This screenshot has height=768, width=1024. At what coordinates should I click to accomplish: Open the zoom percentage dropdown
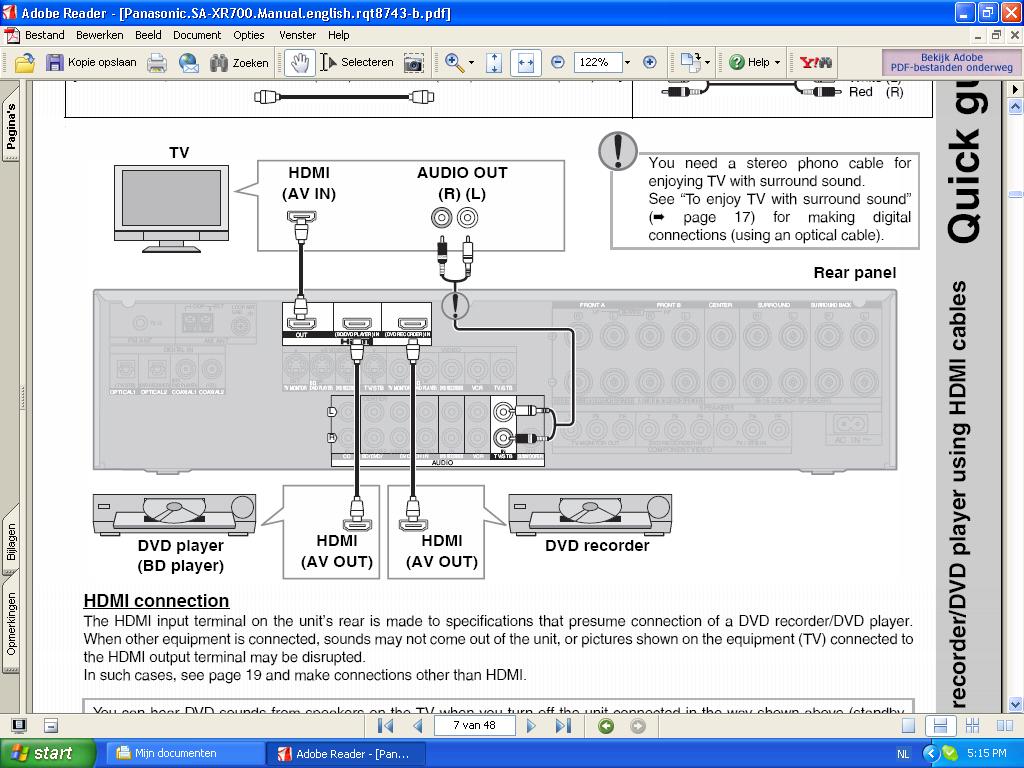[628, 63]
